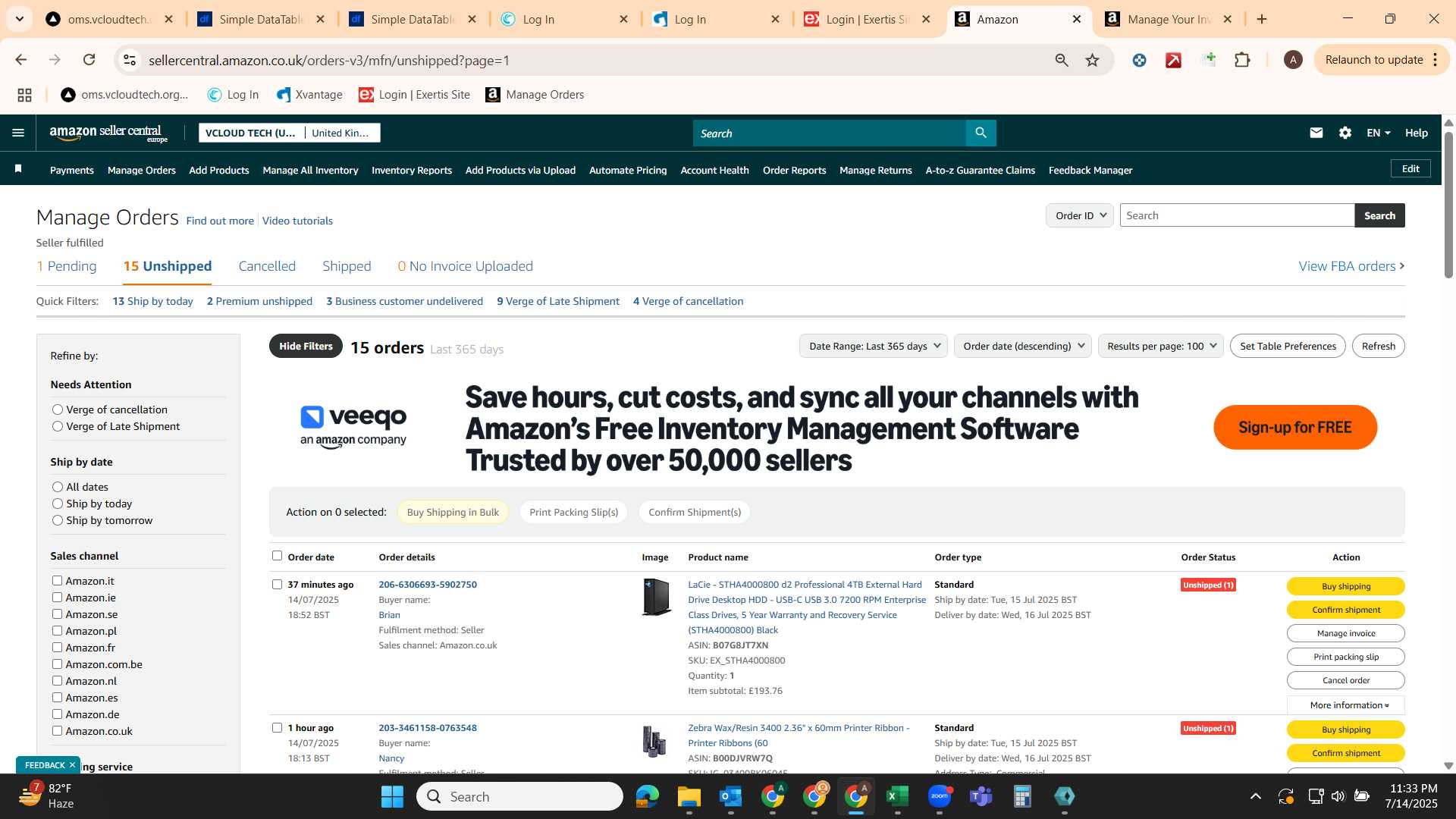
Task: Click Buy shipping for Brian's order
Action: pos(1346,586)
